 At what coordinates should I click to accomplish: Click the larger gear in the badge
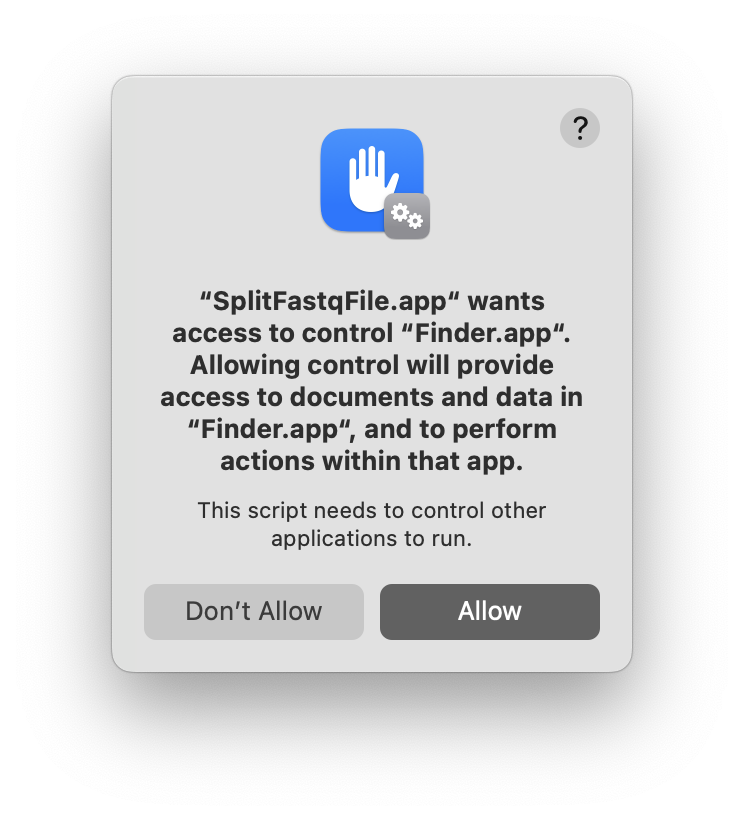click(400, 212)
